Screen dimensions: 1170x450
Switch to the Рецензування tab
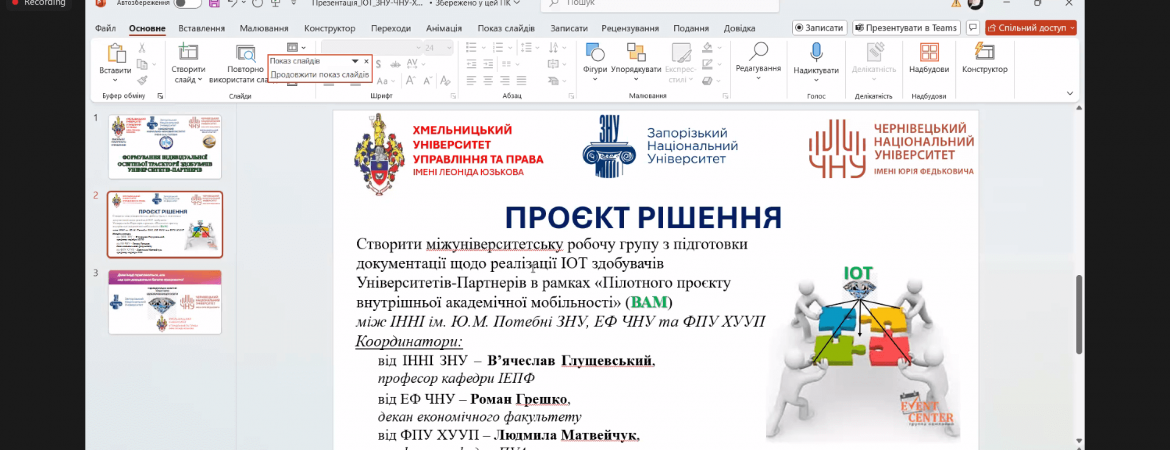point(629,28)
